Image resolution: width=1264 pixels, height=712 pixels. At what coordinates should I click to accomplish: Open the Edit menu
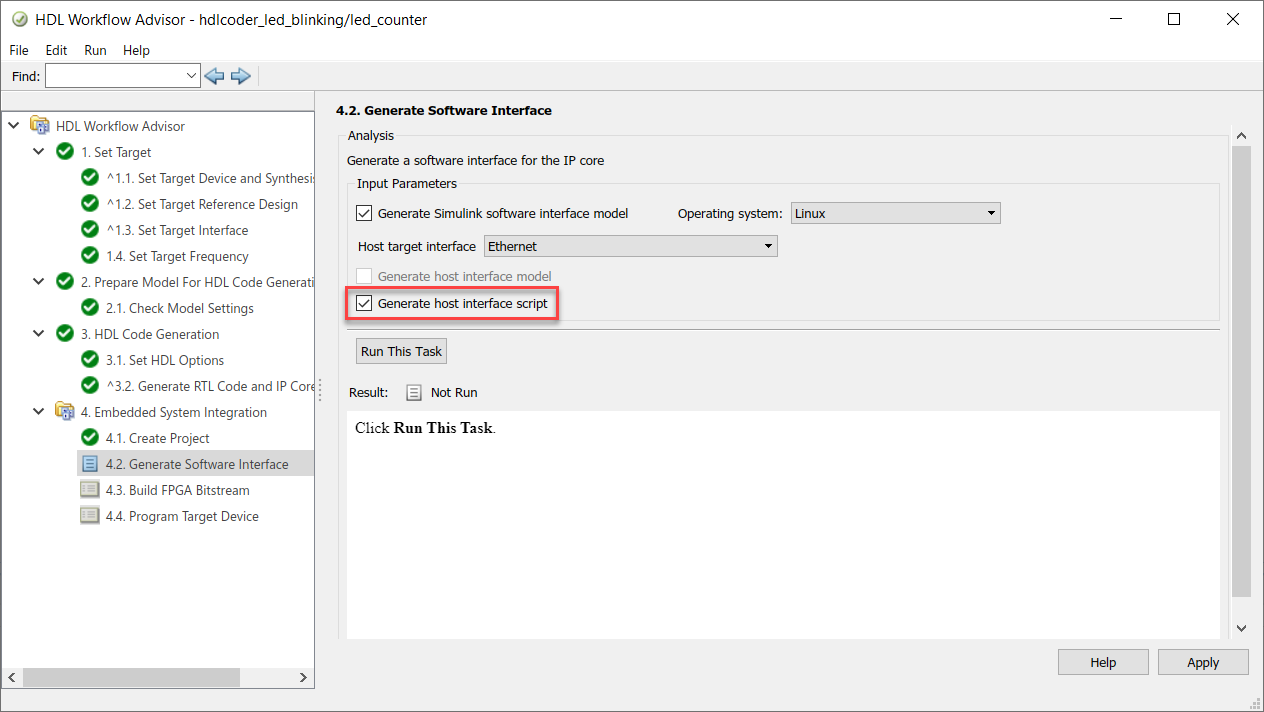click(56, 50)
